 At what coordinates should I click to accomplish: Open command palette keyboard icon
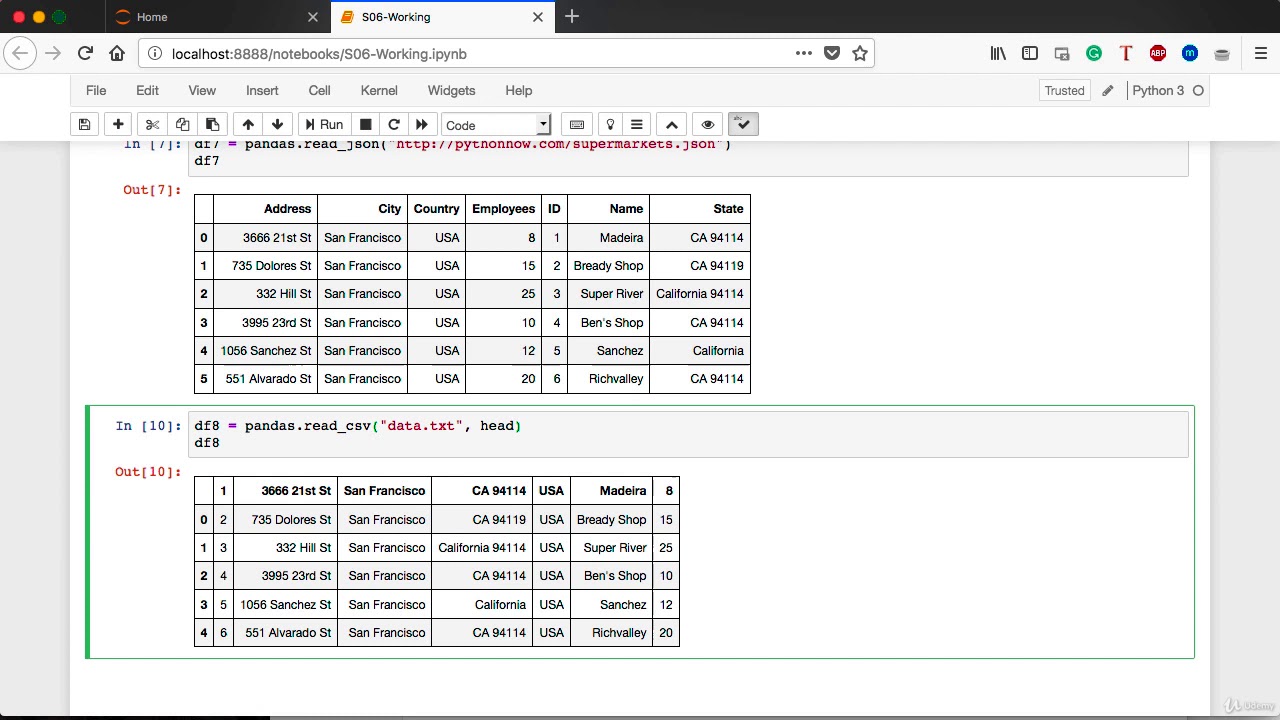click(577, 125)
